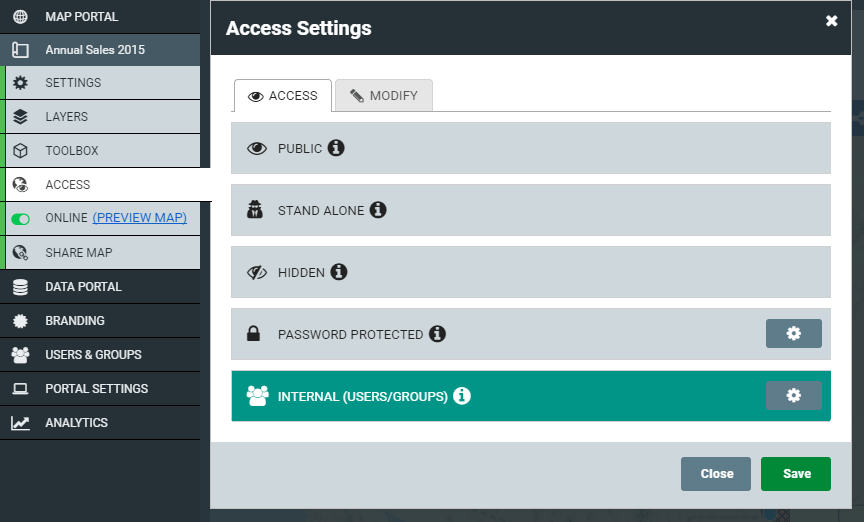Screen dimensions: 864x522
Task: Choose the STAND ALONE access option
Action: pyautogui.click(x=531, y=209)
